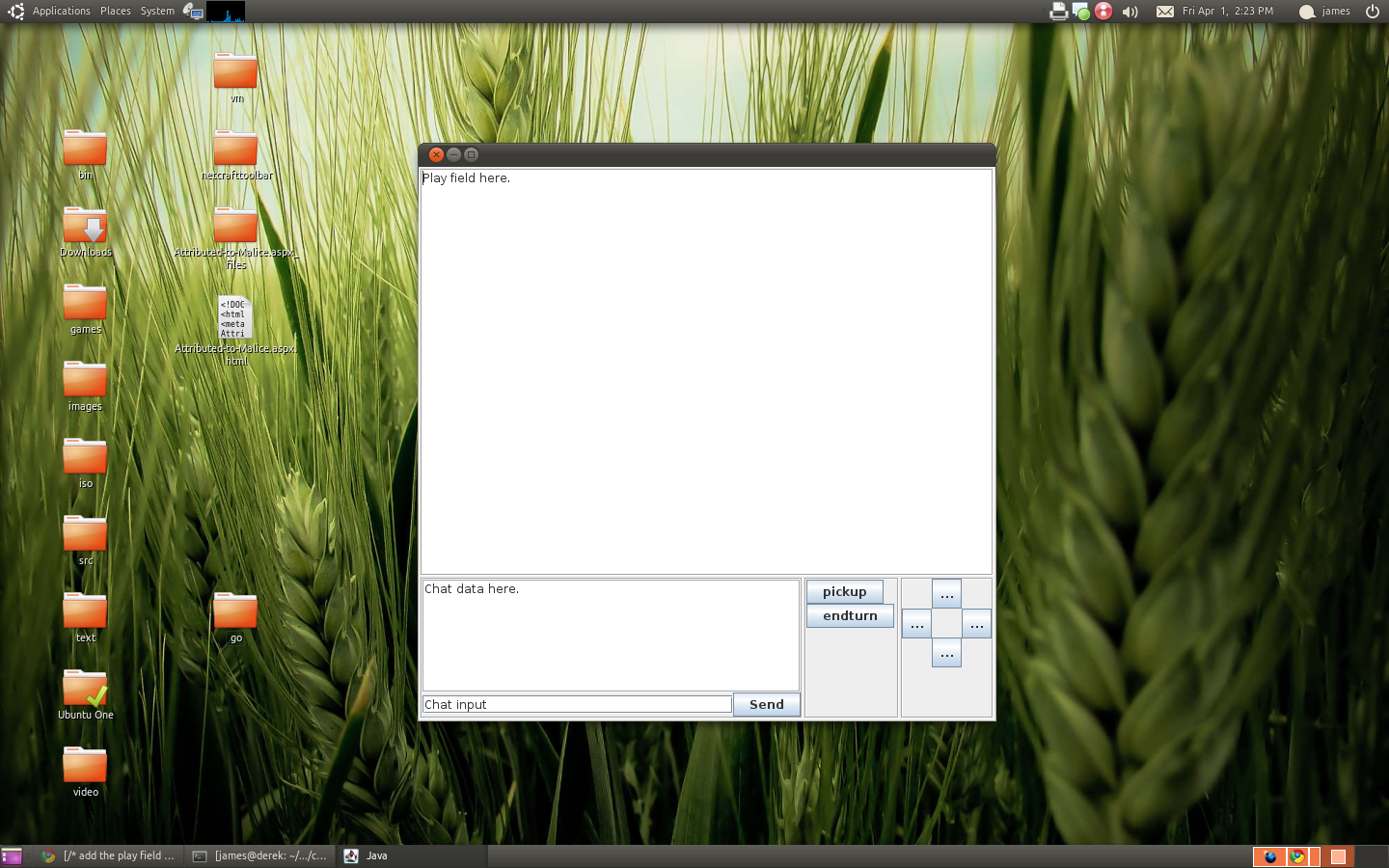The height and width of the screenshot is (868, 1389).
Task: Open the System menu
Action: [157, 11]
